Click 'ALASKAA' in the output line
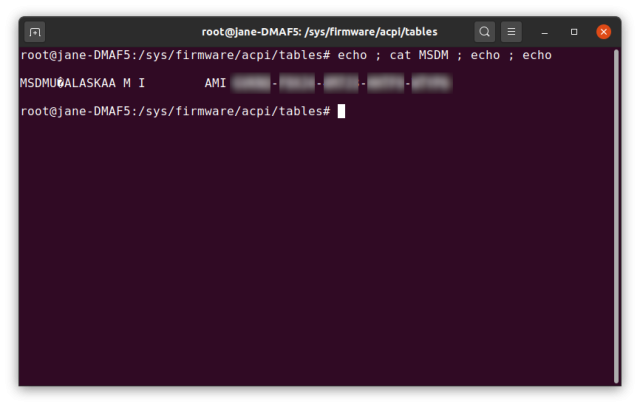Image resolution: width=640 pixels, height=407 pixels. coord(90,83)
